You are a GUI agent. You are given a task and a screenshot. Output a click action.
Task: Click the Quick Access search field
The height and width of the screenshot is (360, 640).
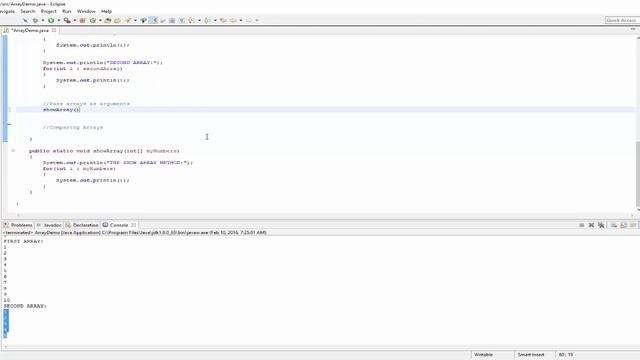pos(621,20)
